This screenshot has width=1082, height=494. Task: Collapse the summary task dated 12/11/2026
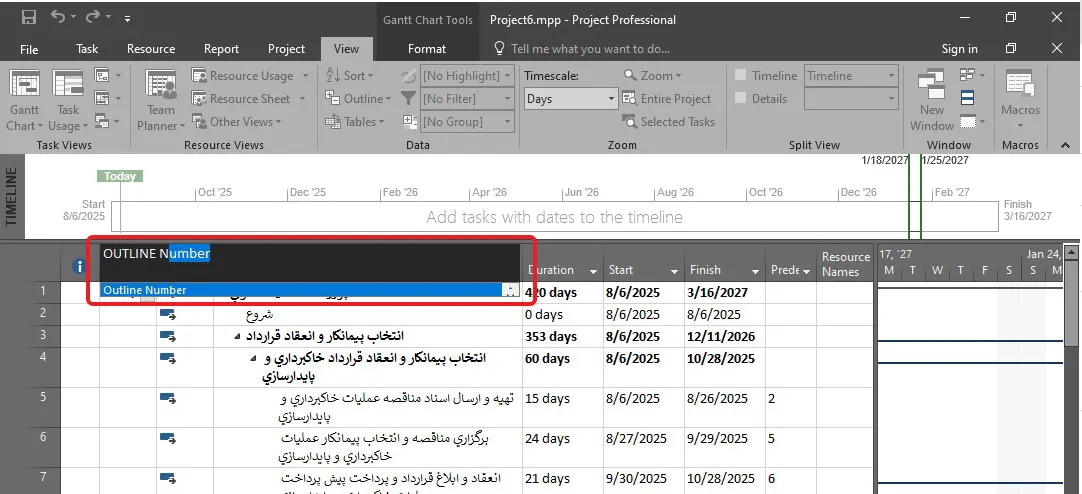[x=237, y=337]
